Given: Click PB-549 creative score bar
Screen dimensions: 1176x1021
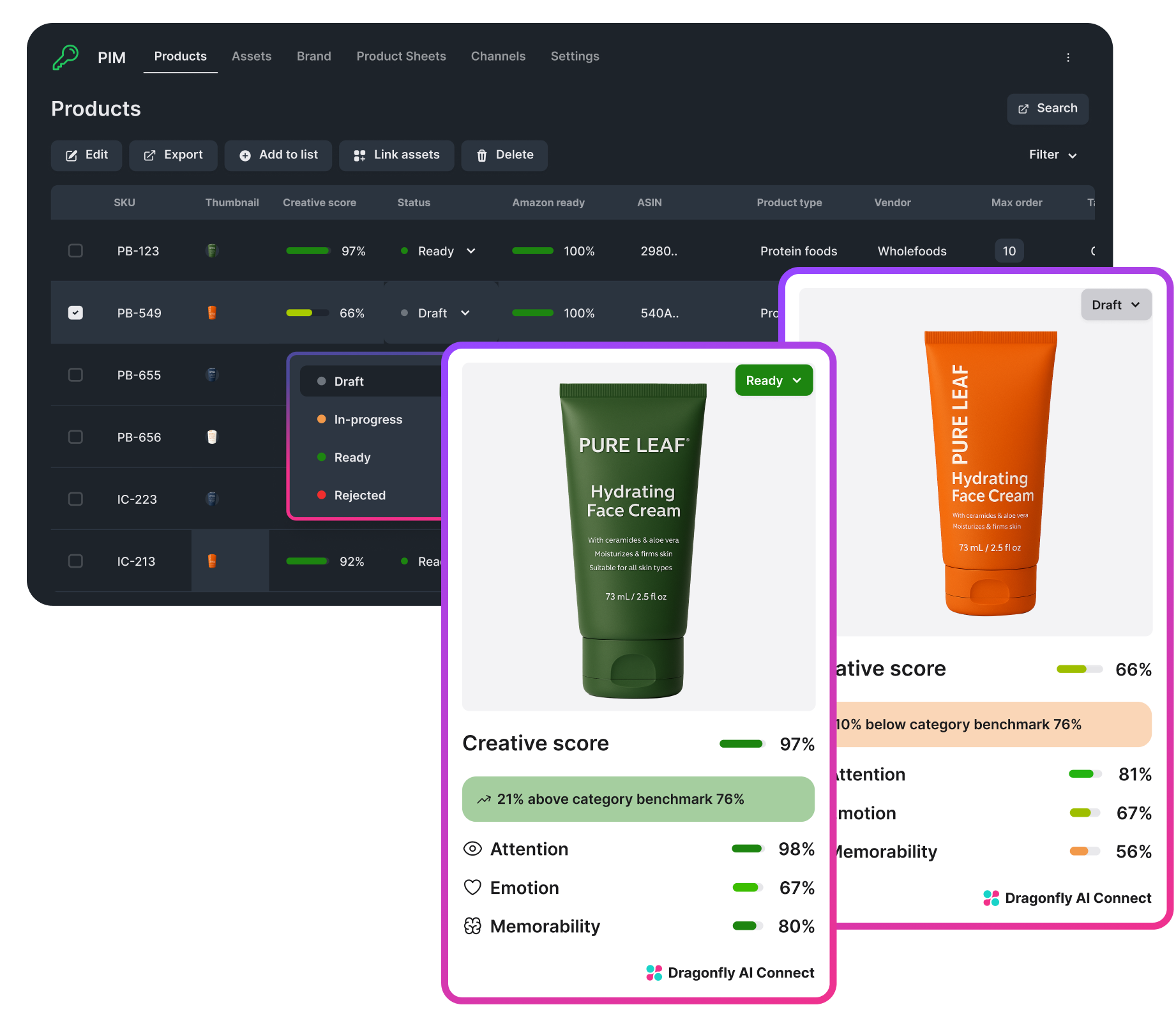Looking at the screenshot, I should pyautogui.click(x=308, y=313).
